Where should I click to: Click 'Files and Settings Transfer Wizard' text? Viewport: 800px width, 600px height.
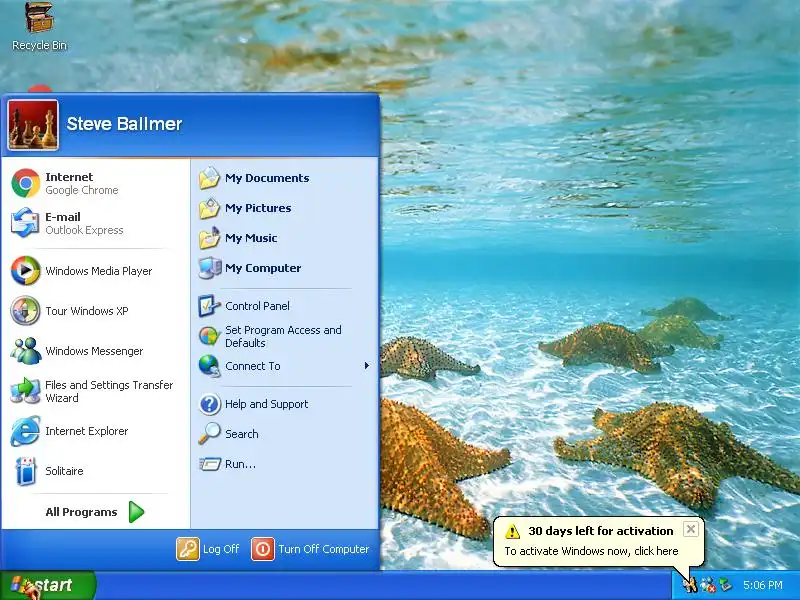coord(109,391)
